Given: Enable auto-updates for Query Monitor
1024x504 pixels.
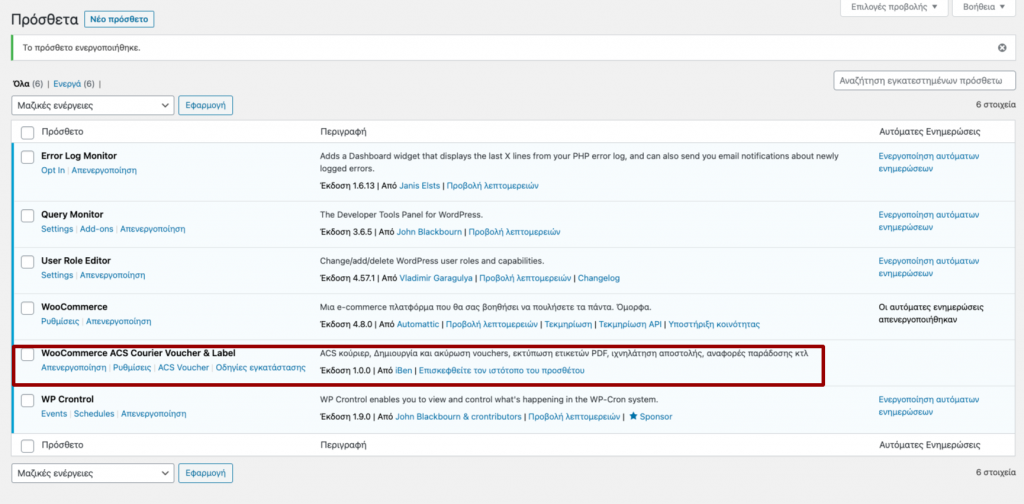Looking at the screenshot, I should click(x=928, y=221).
